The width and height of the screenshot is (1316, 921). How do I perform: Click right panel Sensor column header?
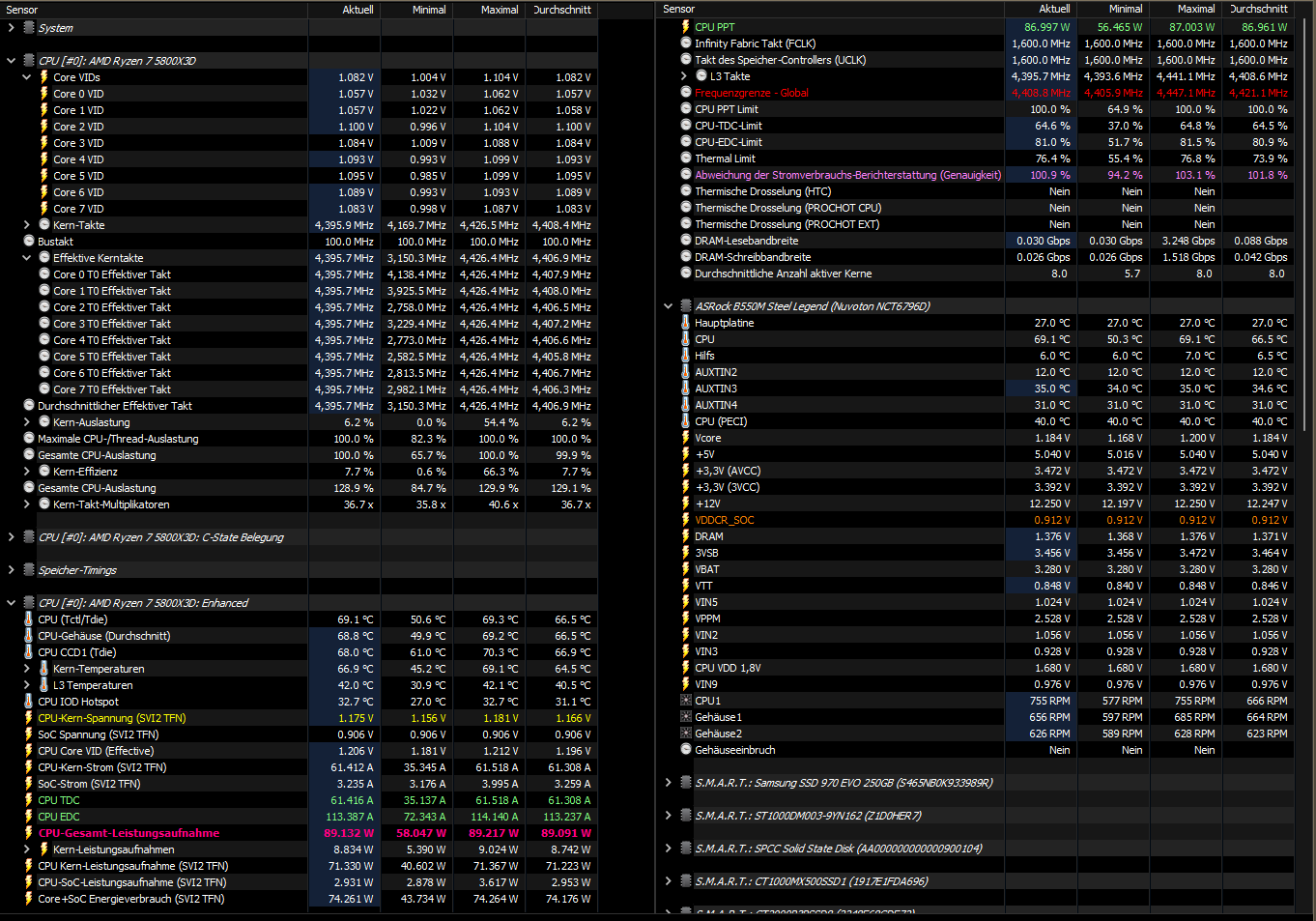tap(831, 9)
